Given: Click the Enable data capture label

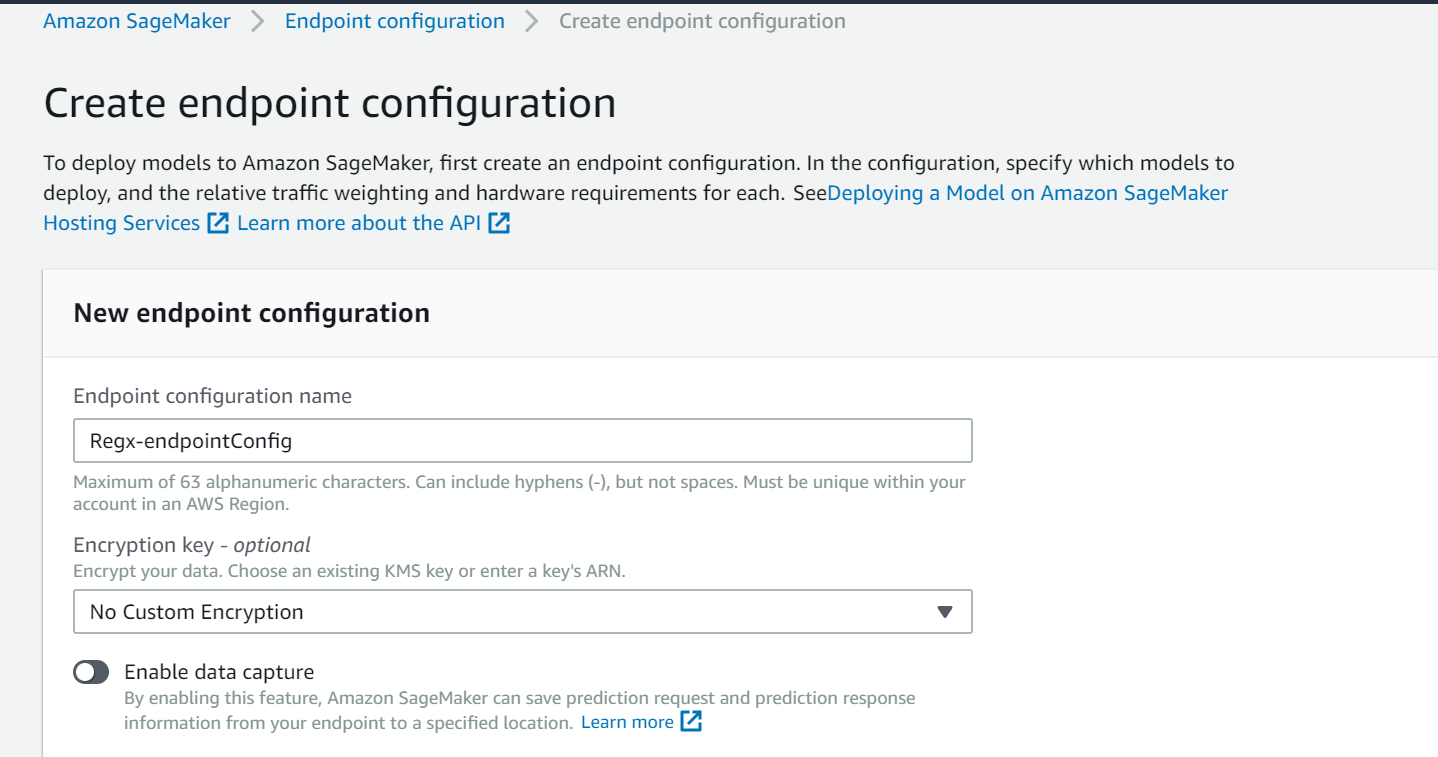Looking at the screenshot, I should pos(219,672).
